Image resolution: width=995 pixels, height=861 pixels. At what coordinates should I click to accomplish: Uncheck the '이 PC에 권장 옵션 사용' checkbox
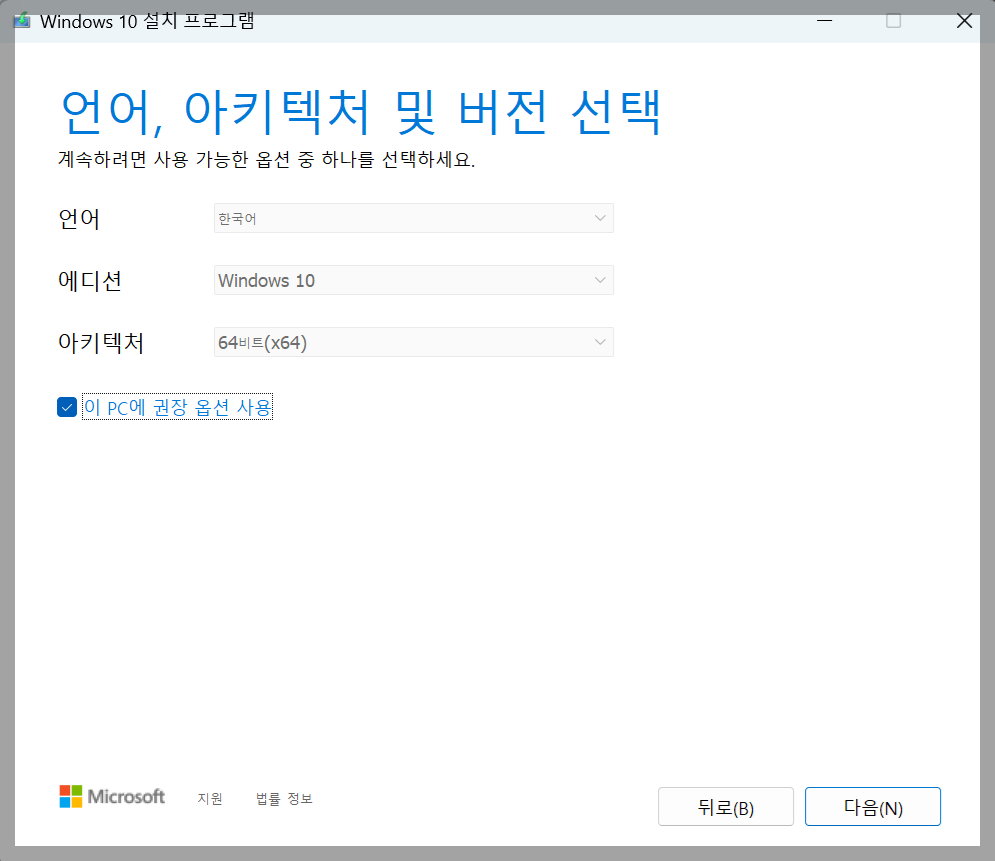[x=67, y=407]
